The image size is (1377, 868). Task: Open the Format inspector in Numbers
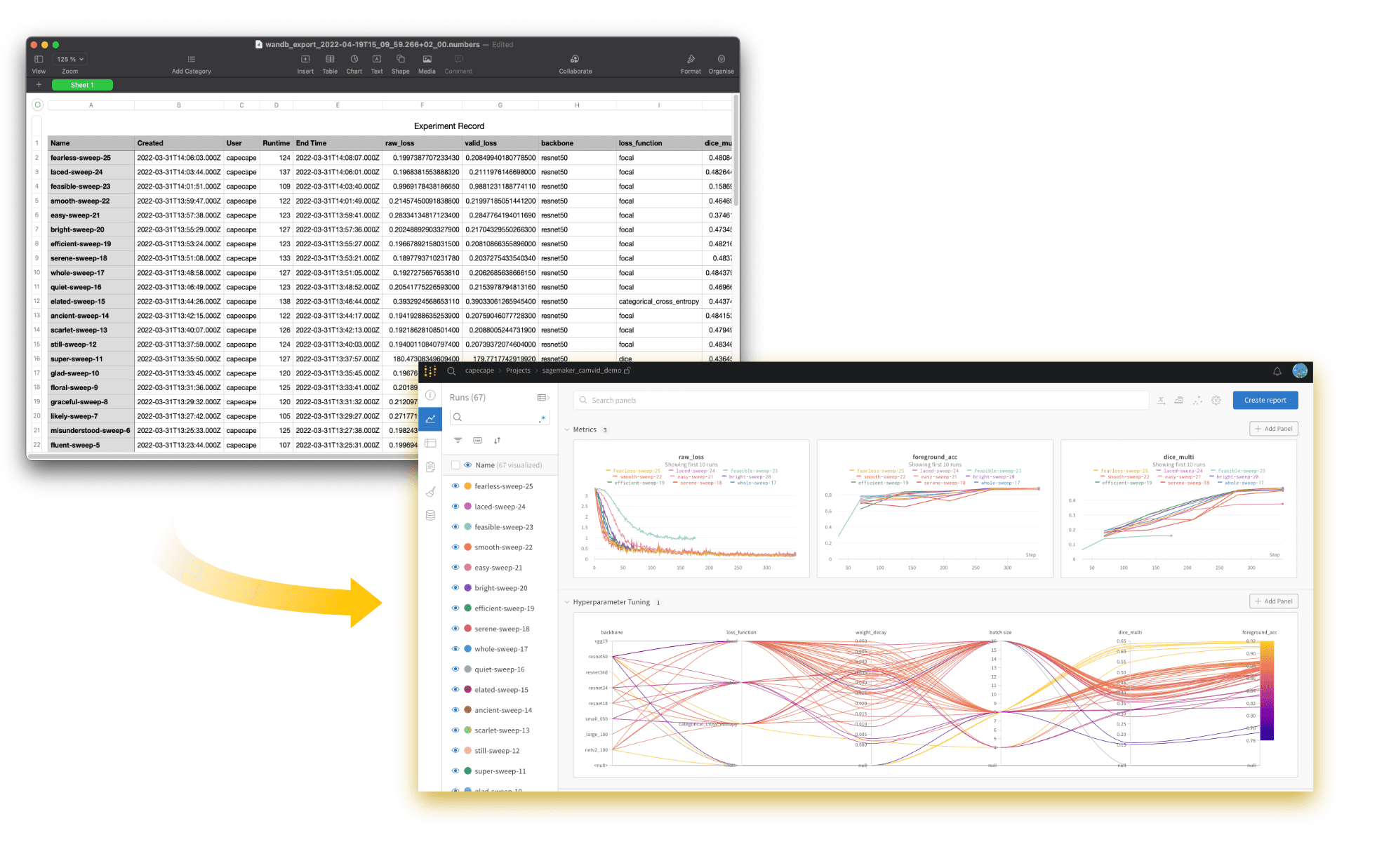tap(691, 64)
